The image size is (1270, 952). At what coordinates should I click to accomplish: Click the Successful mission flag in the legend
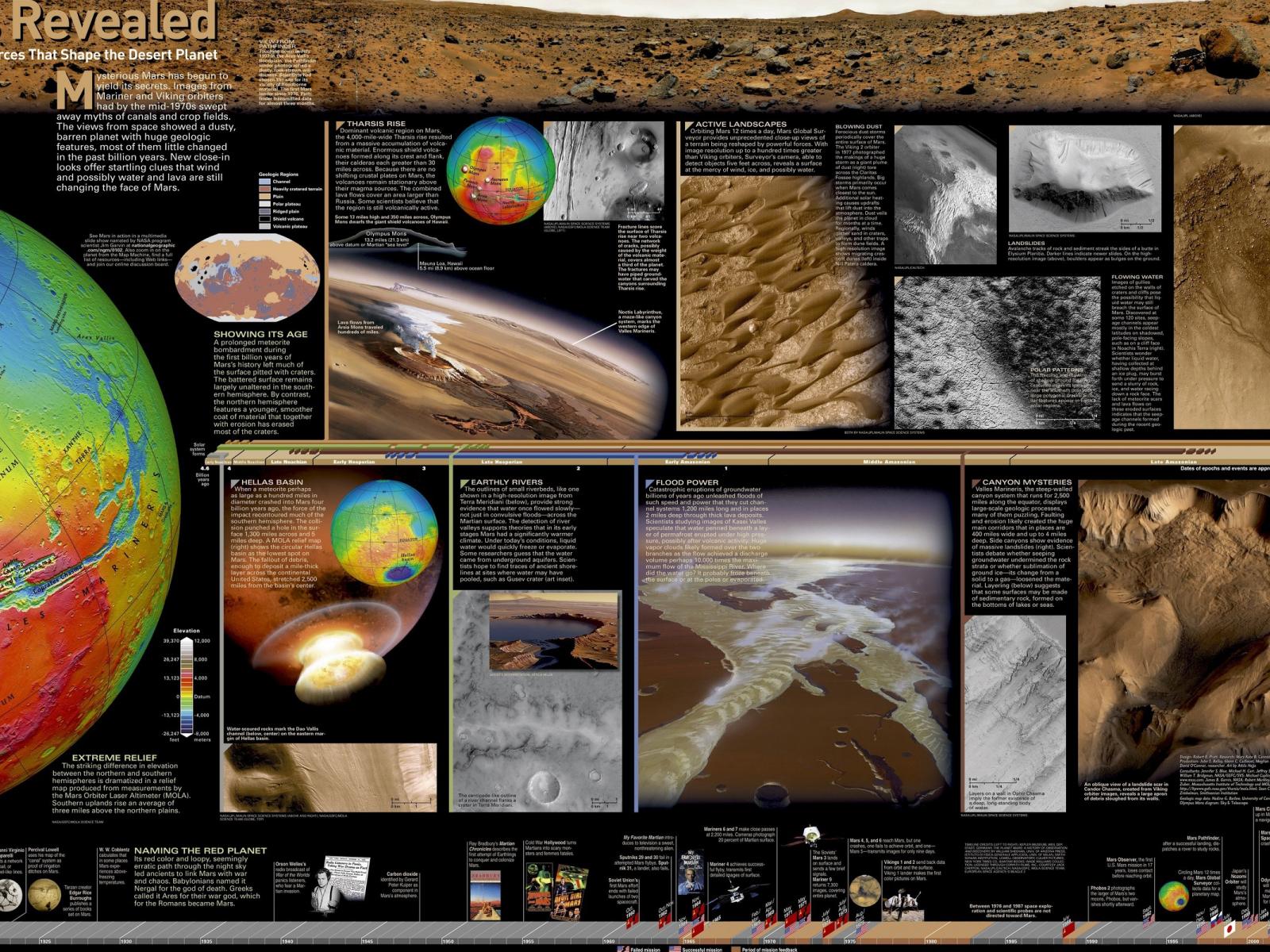[x=675, y=948]
